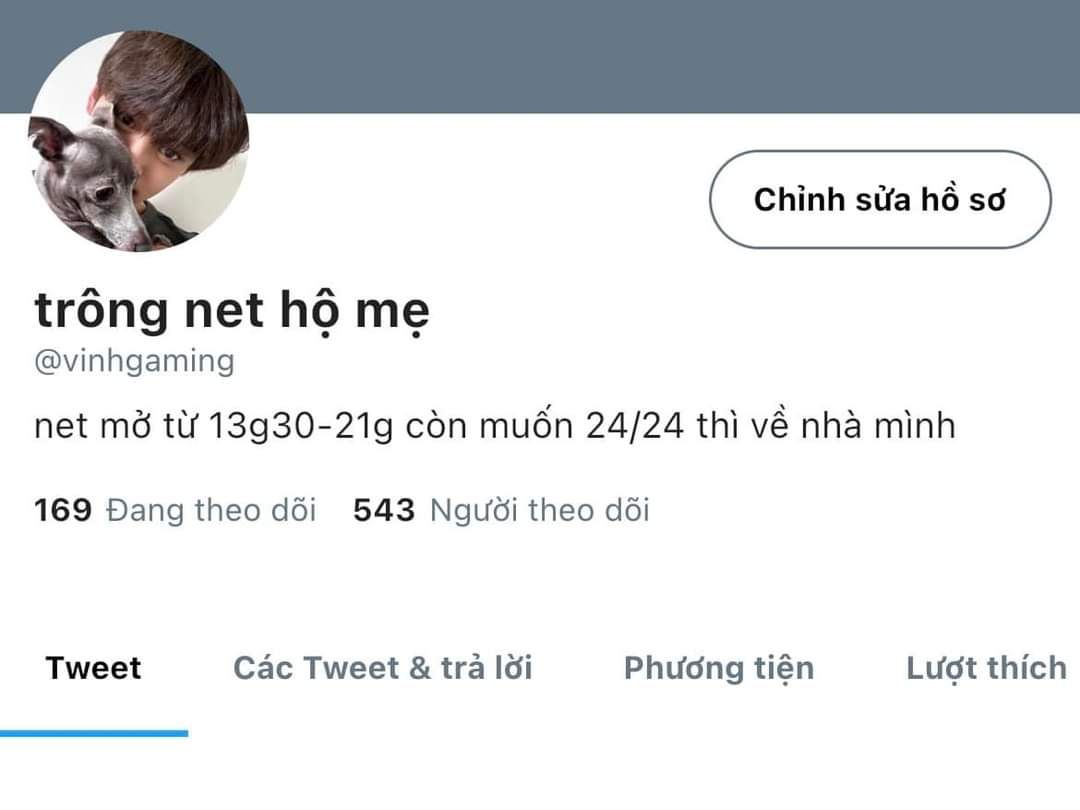Switch to the Phương tiện media tab
Screen dimensions: 1080x810
click(x=719, y=668)
